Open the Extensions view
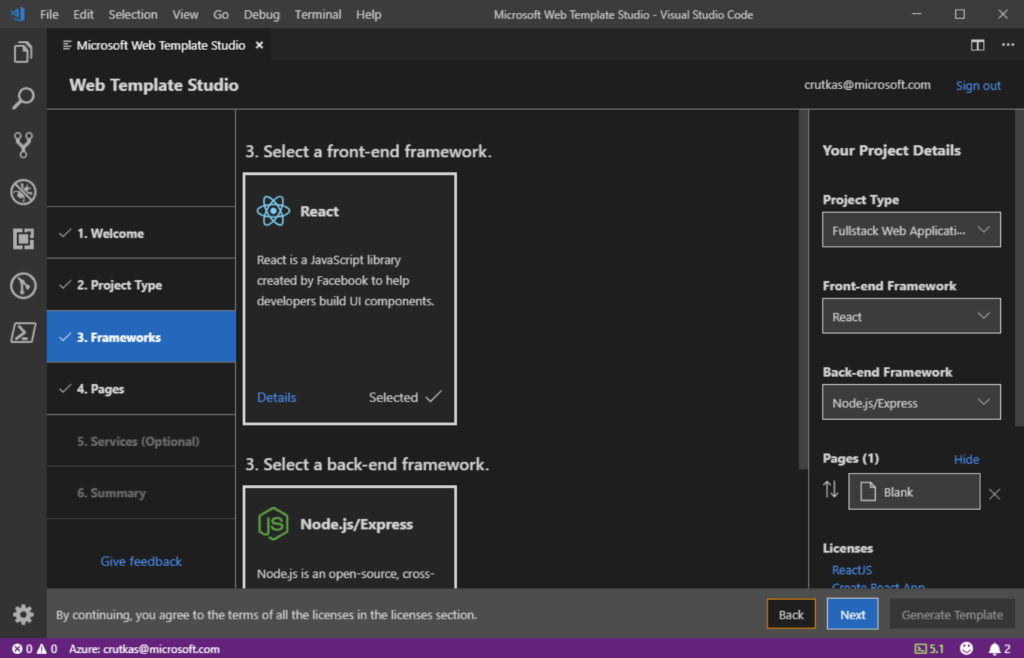This screenshot has height=658, width=1024. (x=21, y=238)
